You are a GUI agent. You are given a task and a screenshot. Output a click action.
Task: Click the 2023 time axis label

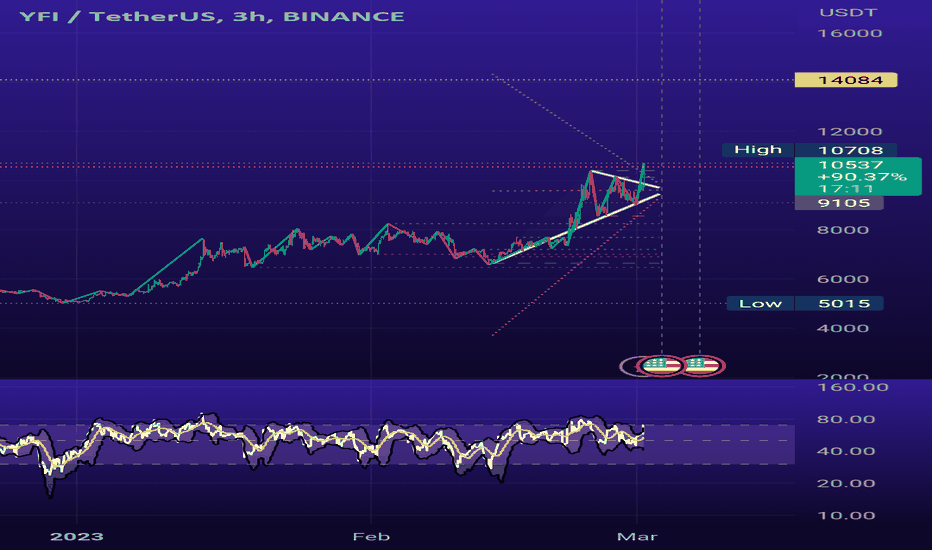(77, 536)
